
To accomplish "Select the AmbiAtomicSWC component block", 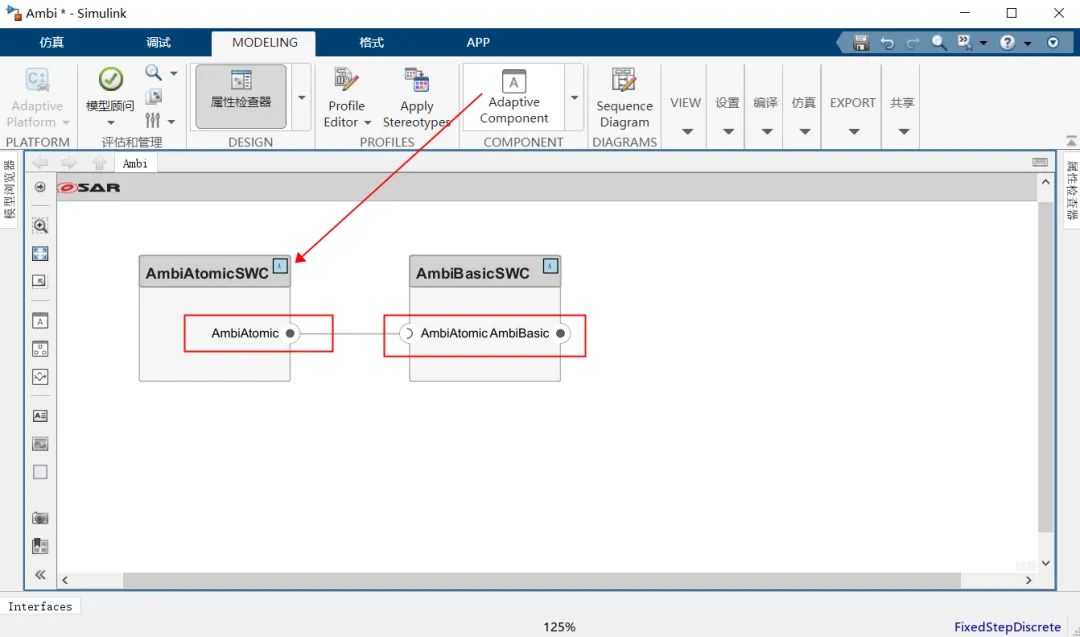I will coord(214,318).
